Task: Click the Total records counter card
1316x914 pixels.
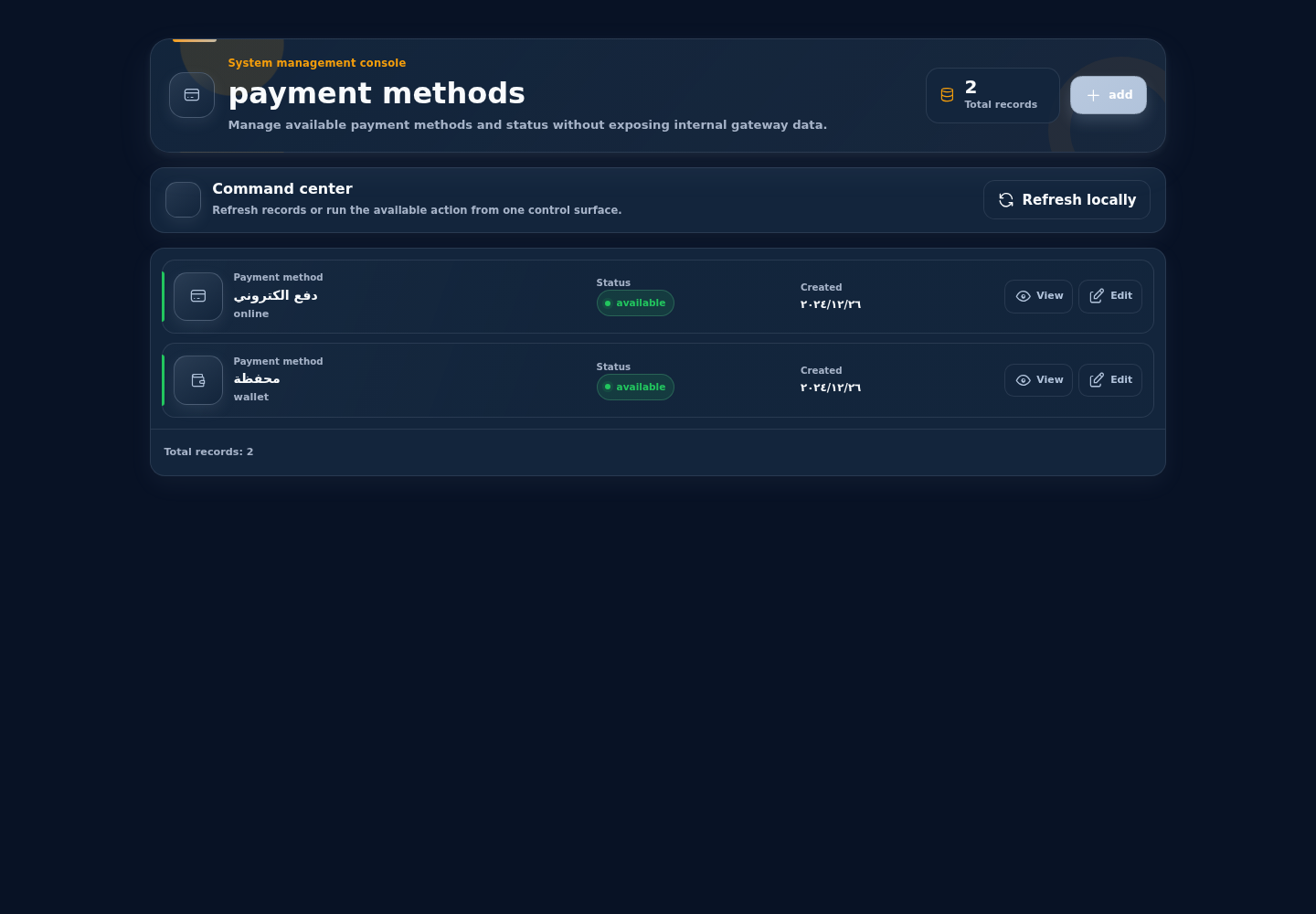Action: point(992,95)
